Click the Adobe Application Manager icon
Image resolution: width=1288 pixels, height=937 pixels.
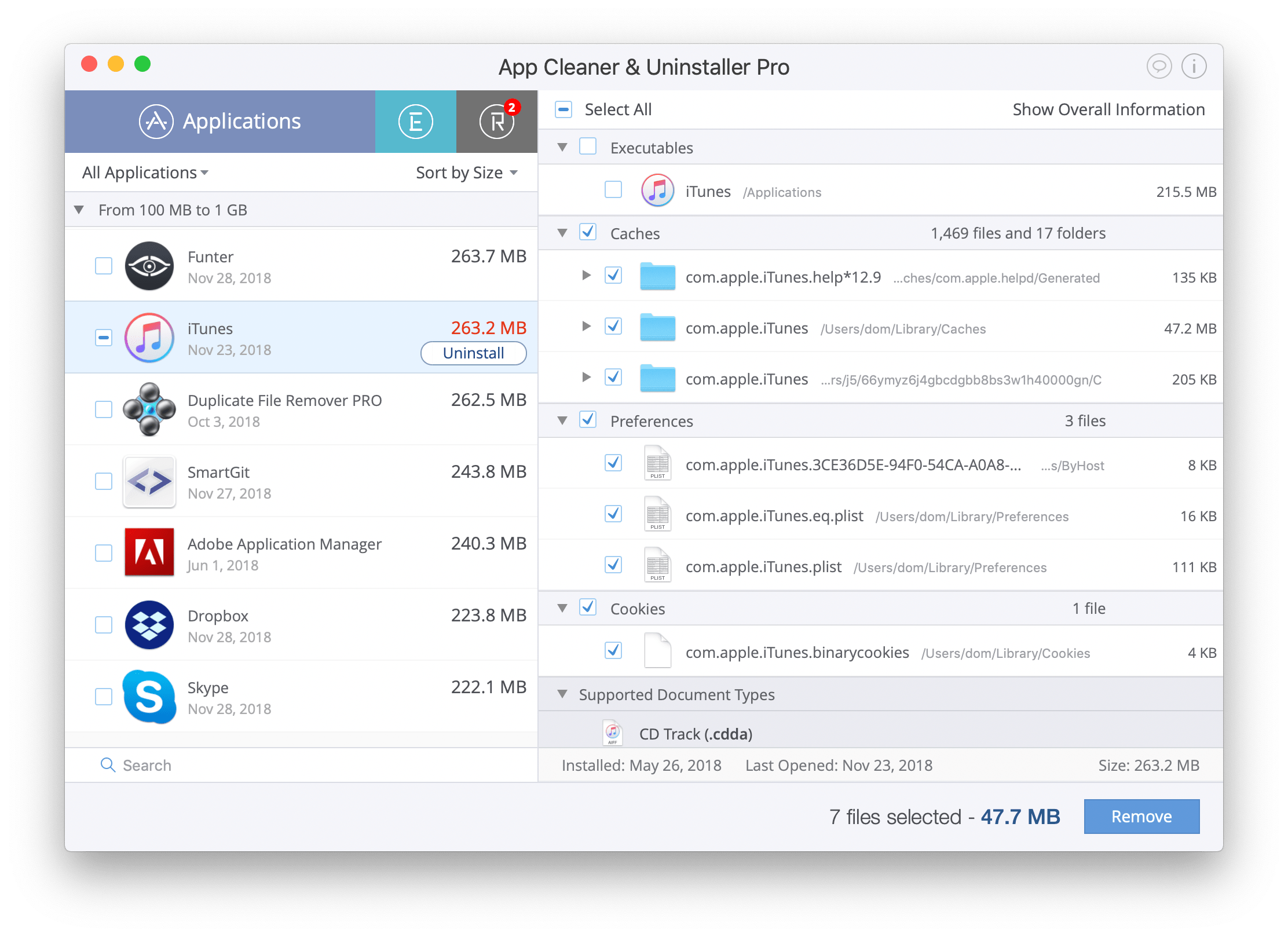pyautogui.click(x=151, y=555)
